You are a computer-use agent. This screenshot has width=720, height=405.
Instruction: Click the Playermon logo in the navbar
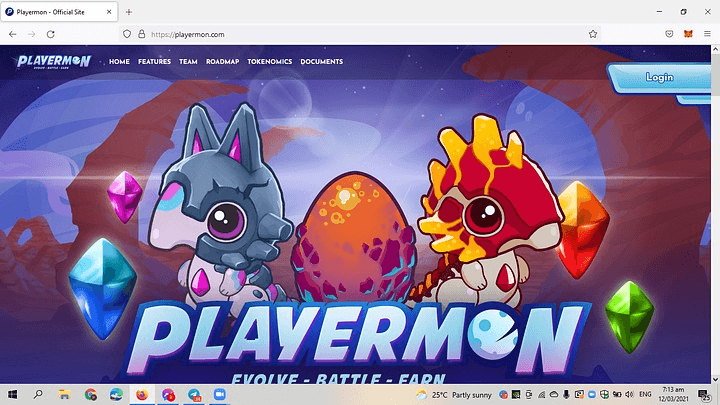coord(53,62)
